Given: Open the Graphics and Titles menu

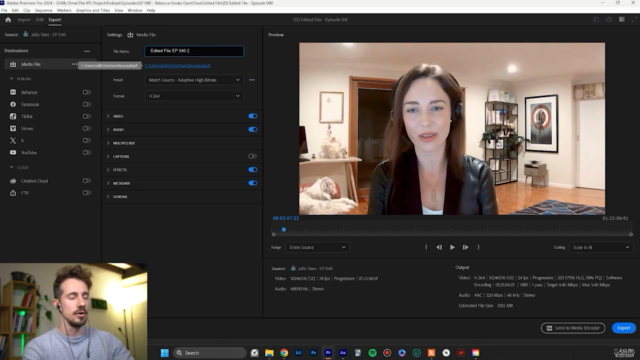Looking at the screenshot, I should point(93,10).
